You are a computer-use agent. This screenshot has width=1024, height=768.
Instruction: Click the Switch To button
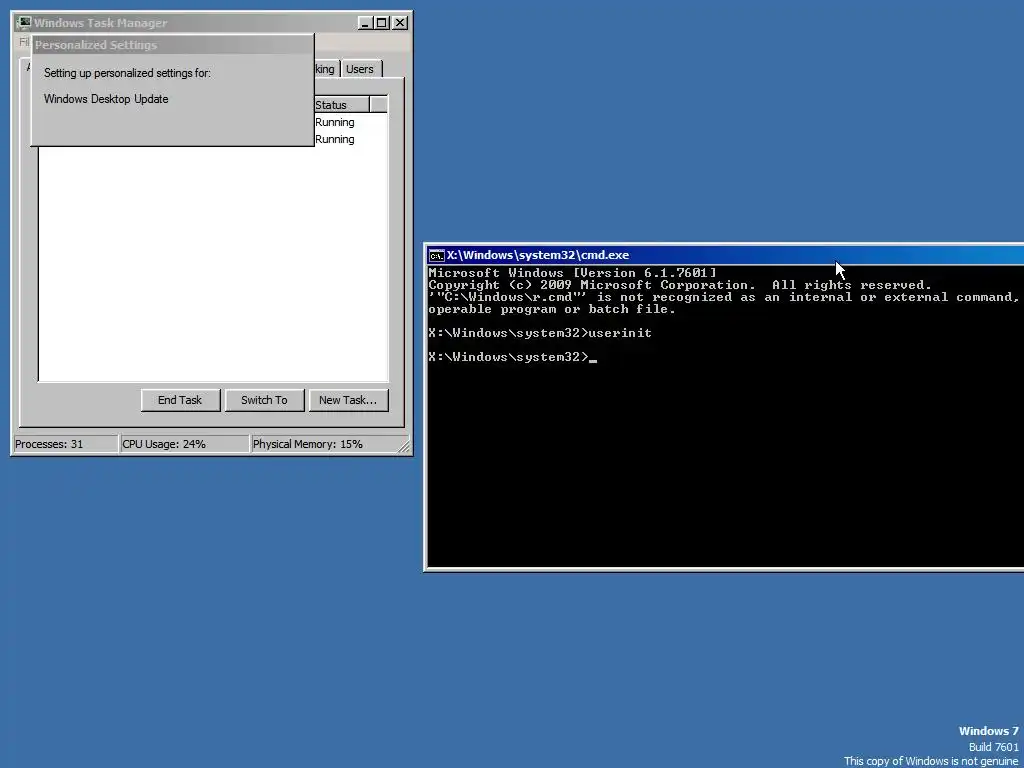click(264, 400)
